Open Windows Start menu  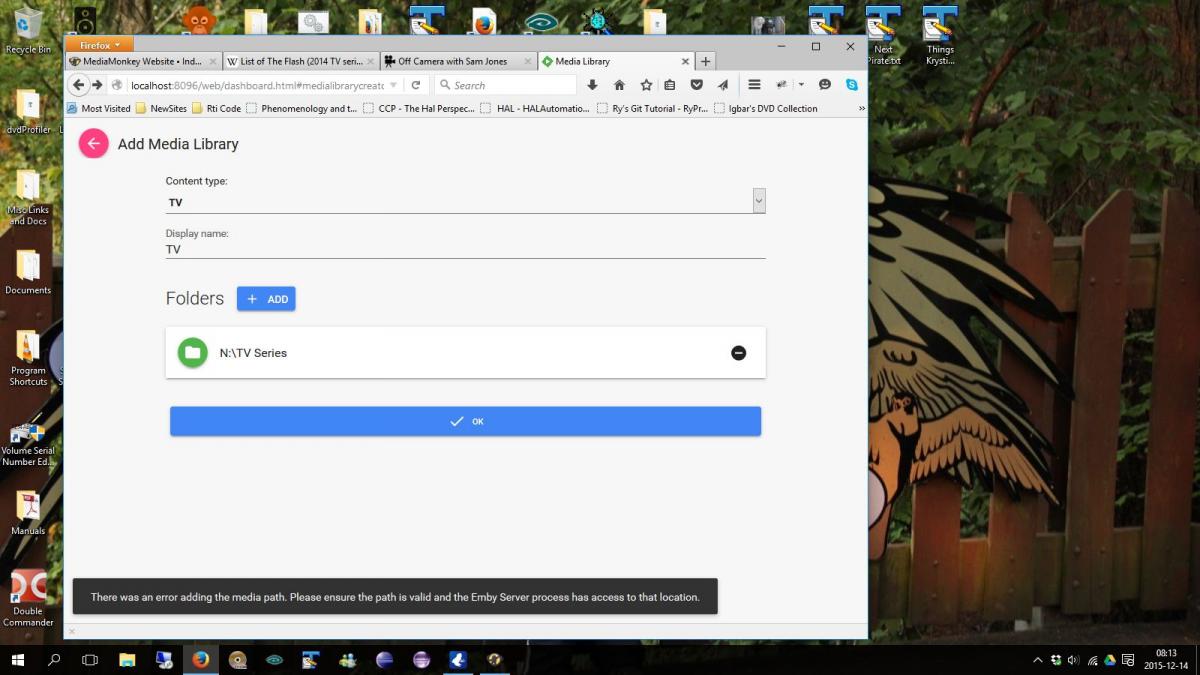(18, 660)
